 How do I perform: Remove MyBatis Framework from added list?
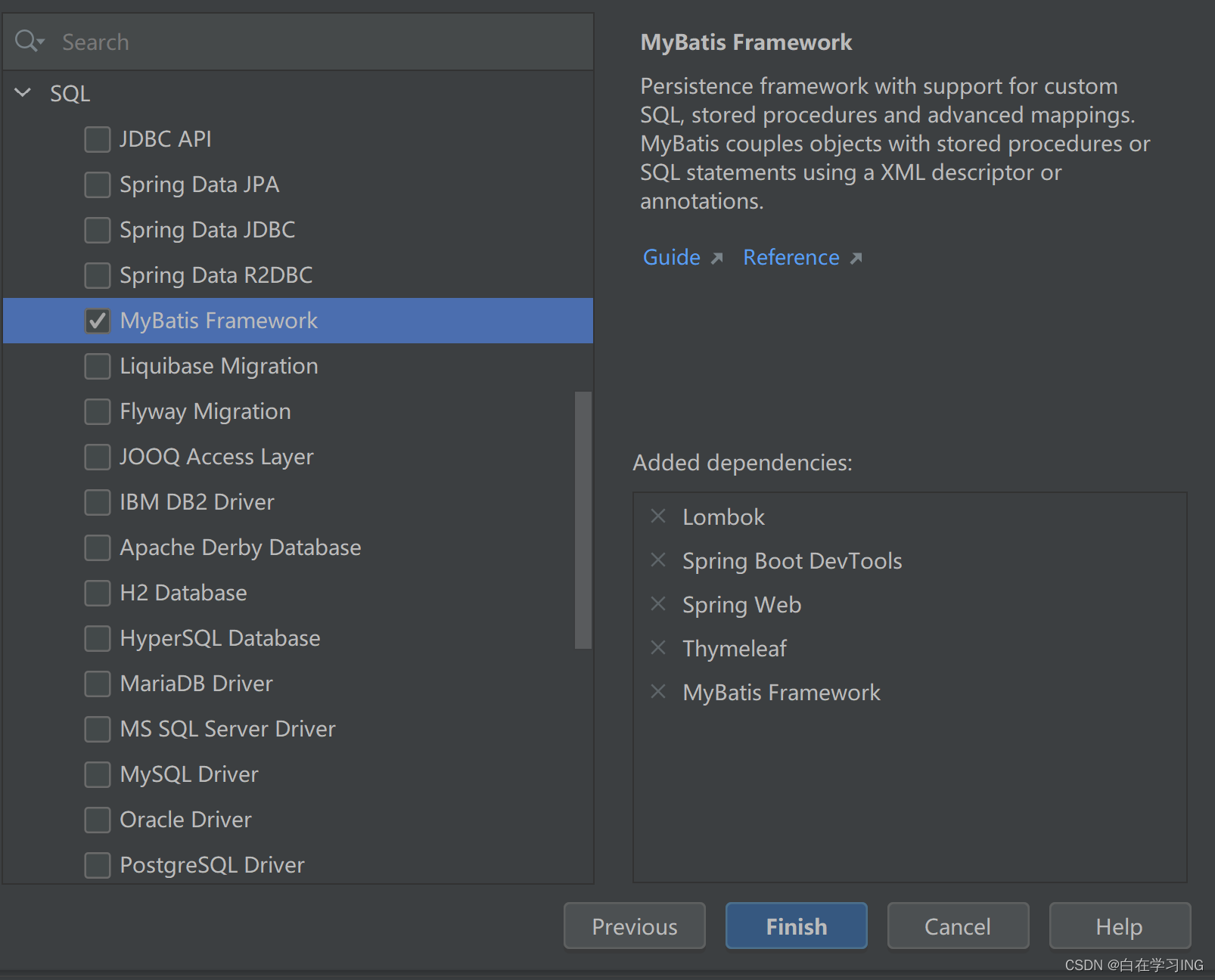click(658, 692)
